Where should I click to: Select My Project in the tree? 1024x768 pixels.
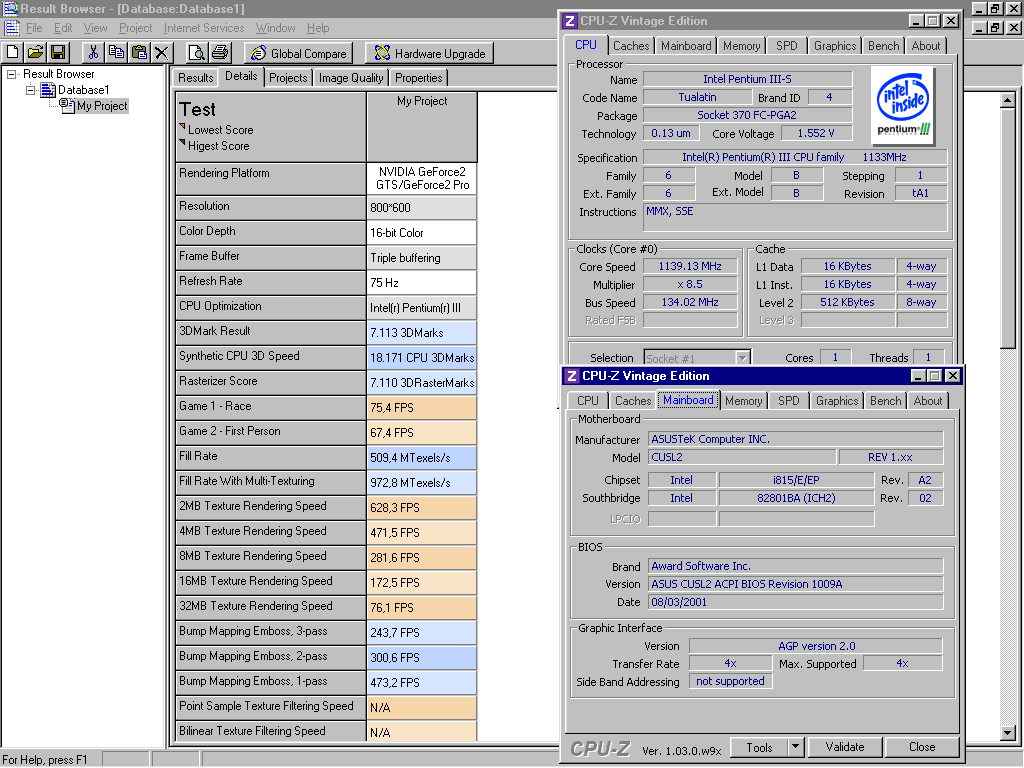[x=102, y=106]
